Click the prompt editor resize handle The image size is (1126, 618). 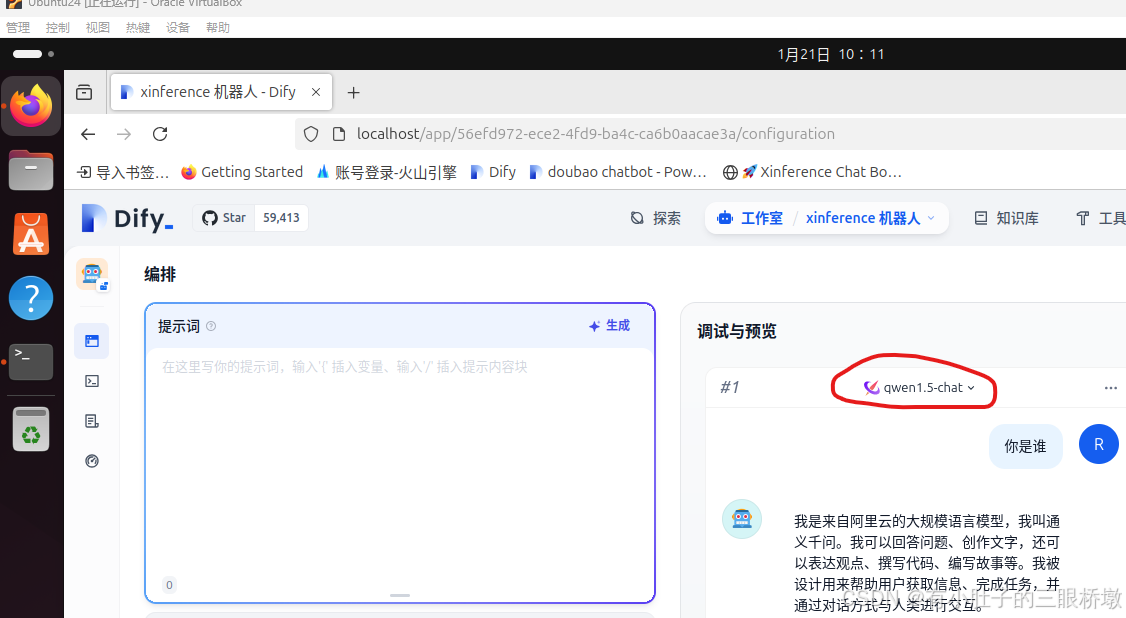pyautogui.click(x=400, y=595)
